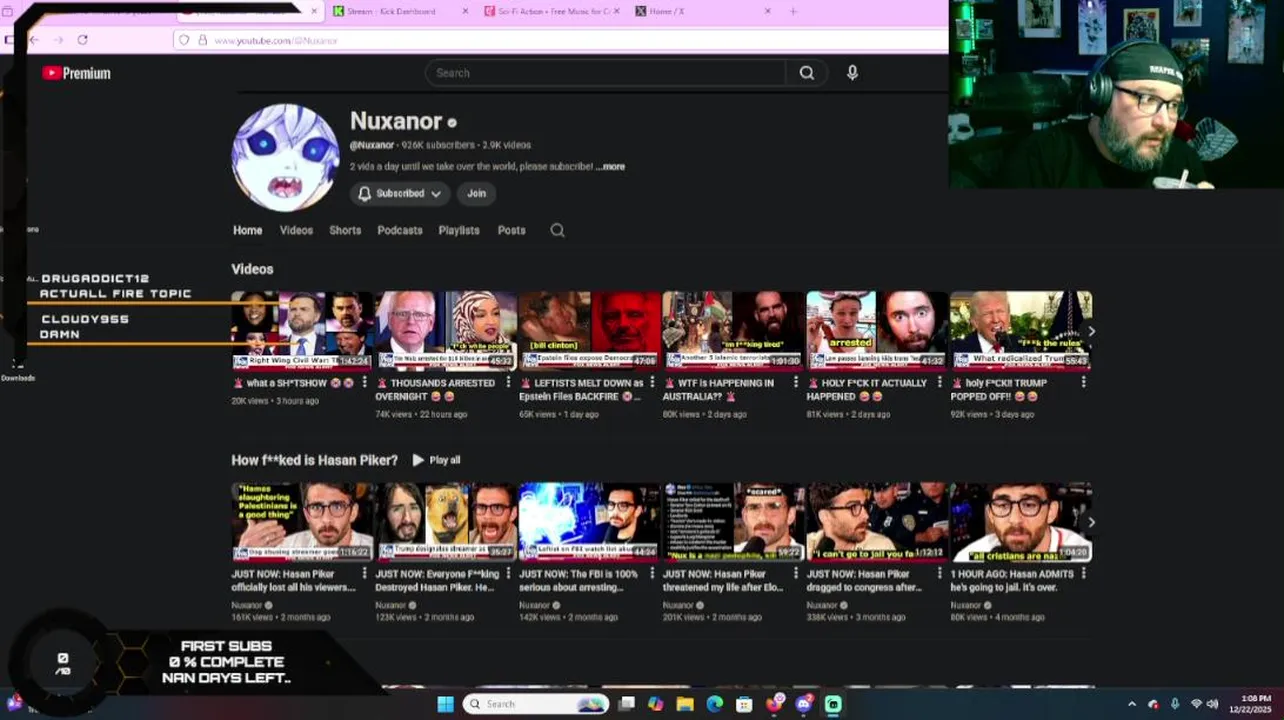
Task: Close the Kick Dashboard tab
Action: tap(465, 11)
